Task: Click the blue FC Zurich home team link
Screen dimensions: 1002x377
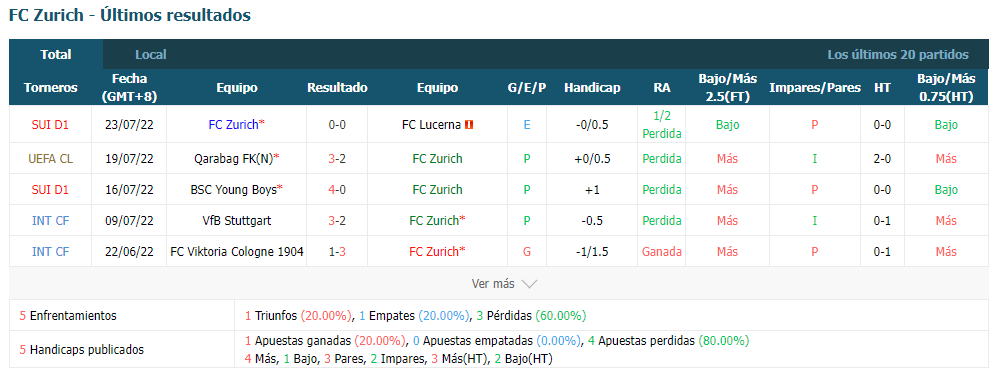Action: pos(233,125)
